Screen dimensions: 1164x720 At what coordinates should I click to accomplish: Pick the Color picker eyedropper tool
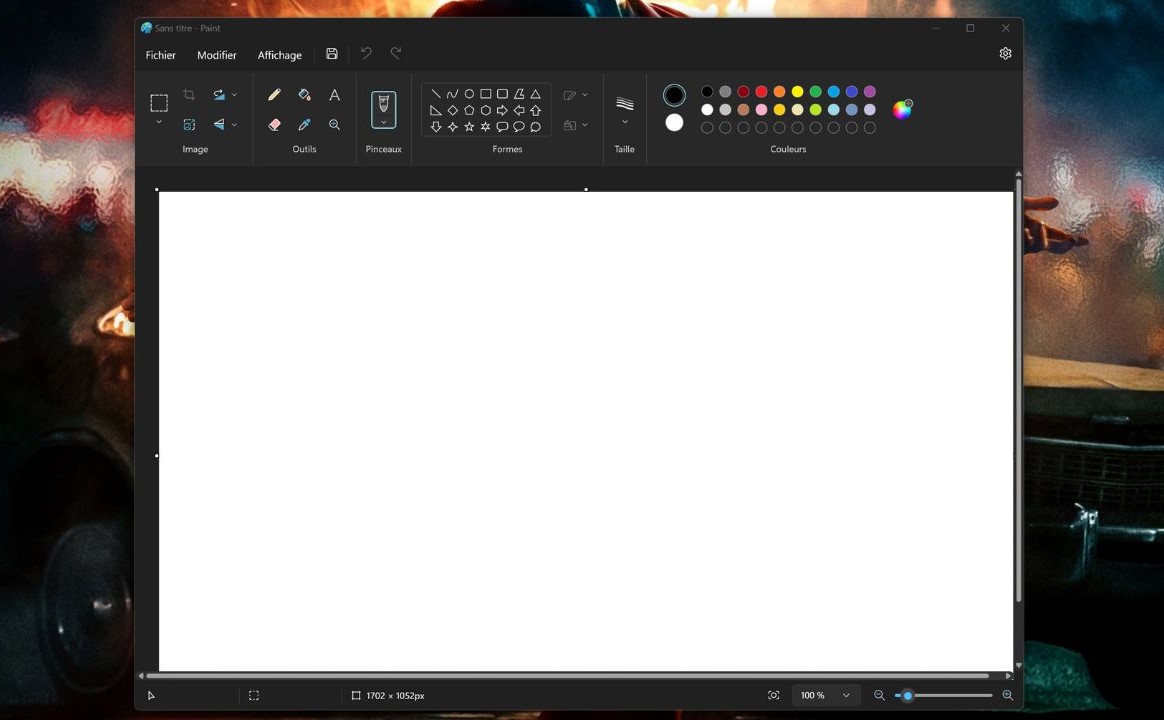[304, 125]
